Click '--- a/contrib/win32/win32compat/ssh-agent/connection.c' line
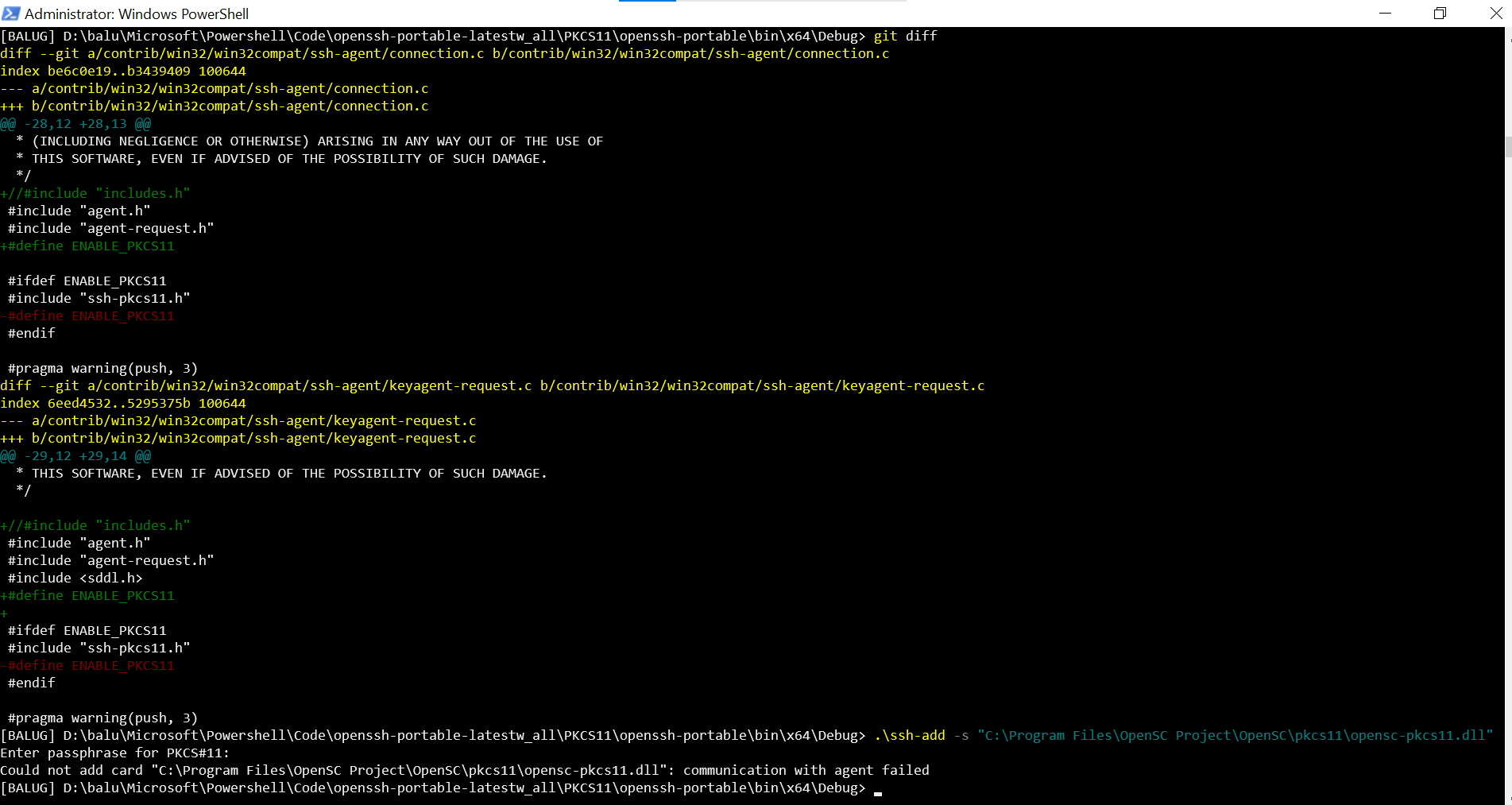 pyautogui.click(x=215, y=88)
